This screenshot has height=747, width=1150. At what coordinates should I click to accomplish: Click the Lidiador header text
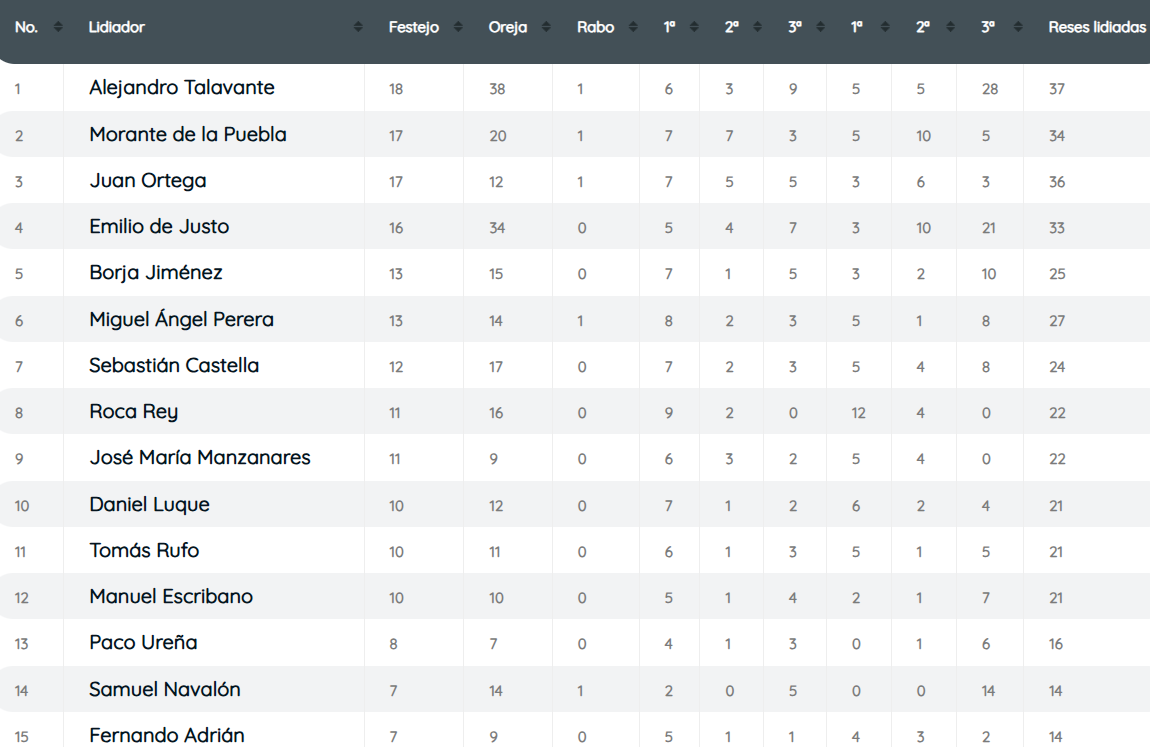click(x=117, y=27)
